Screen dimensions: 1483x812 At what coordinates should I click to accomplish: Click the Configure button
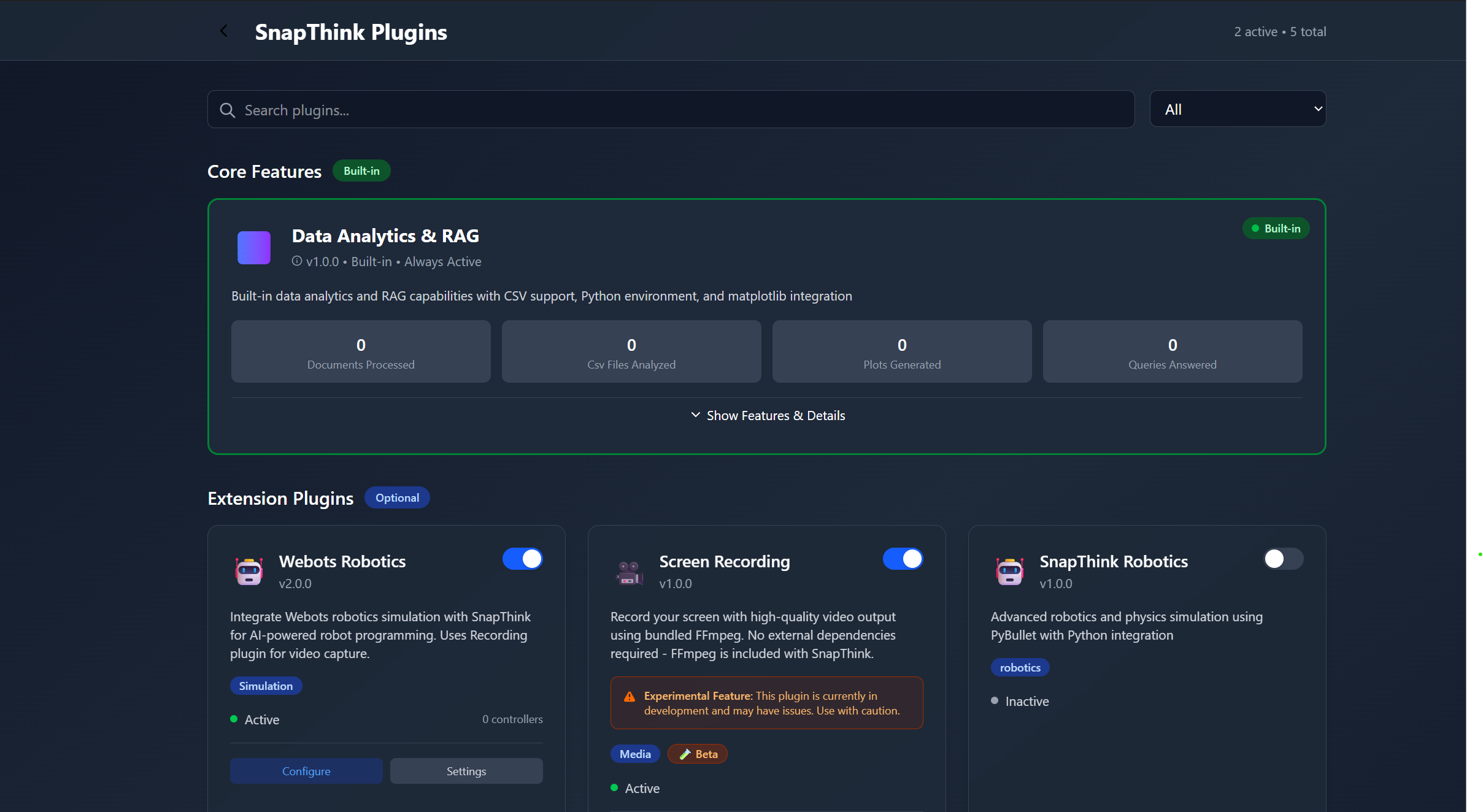[x=306, y=771]
